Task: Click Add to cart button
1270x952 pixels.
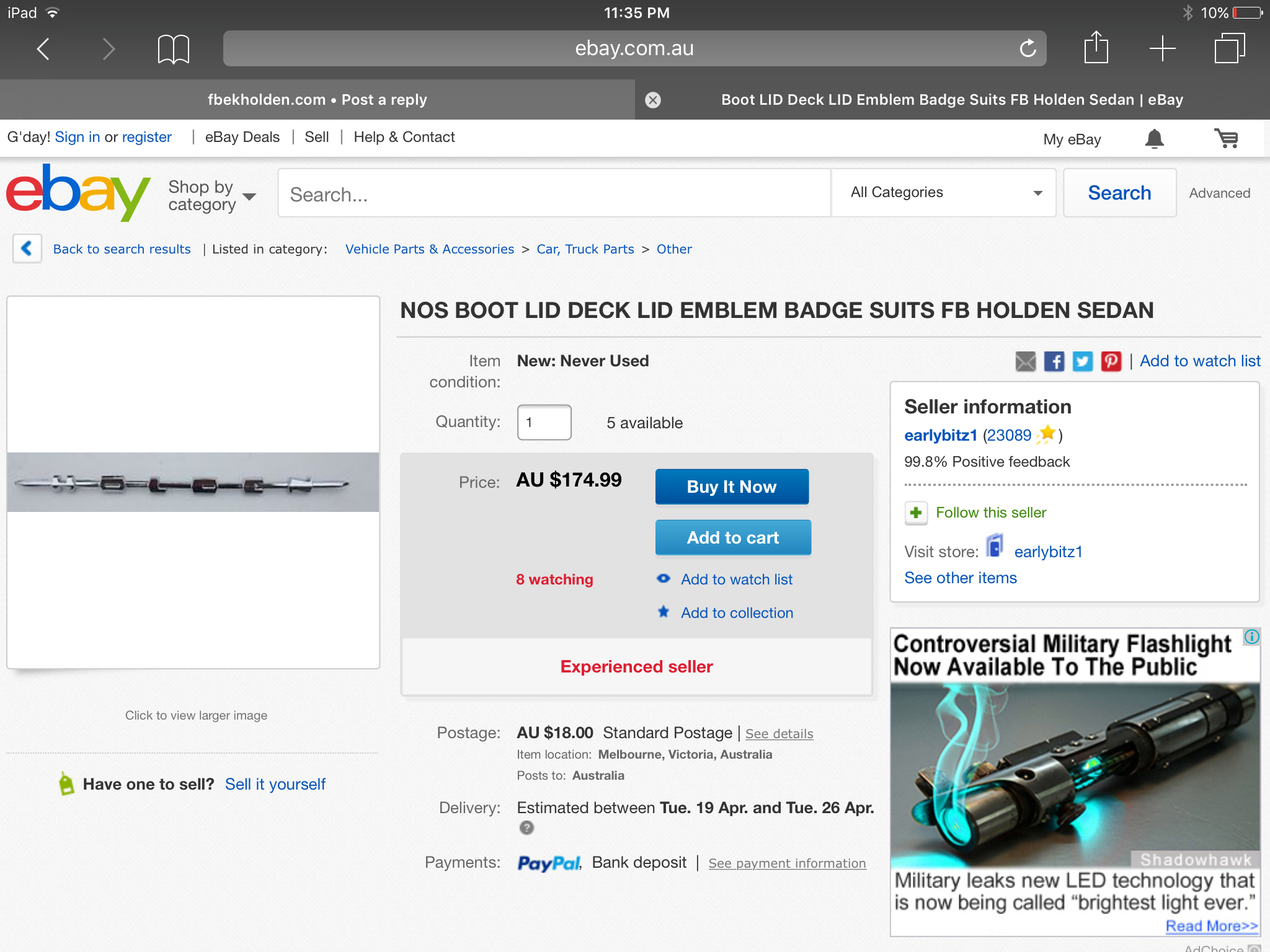Action: [x=732, y=537]
